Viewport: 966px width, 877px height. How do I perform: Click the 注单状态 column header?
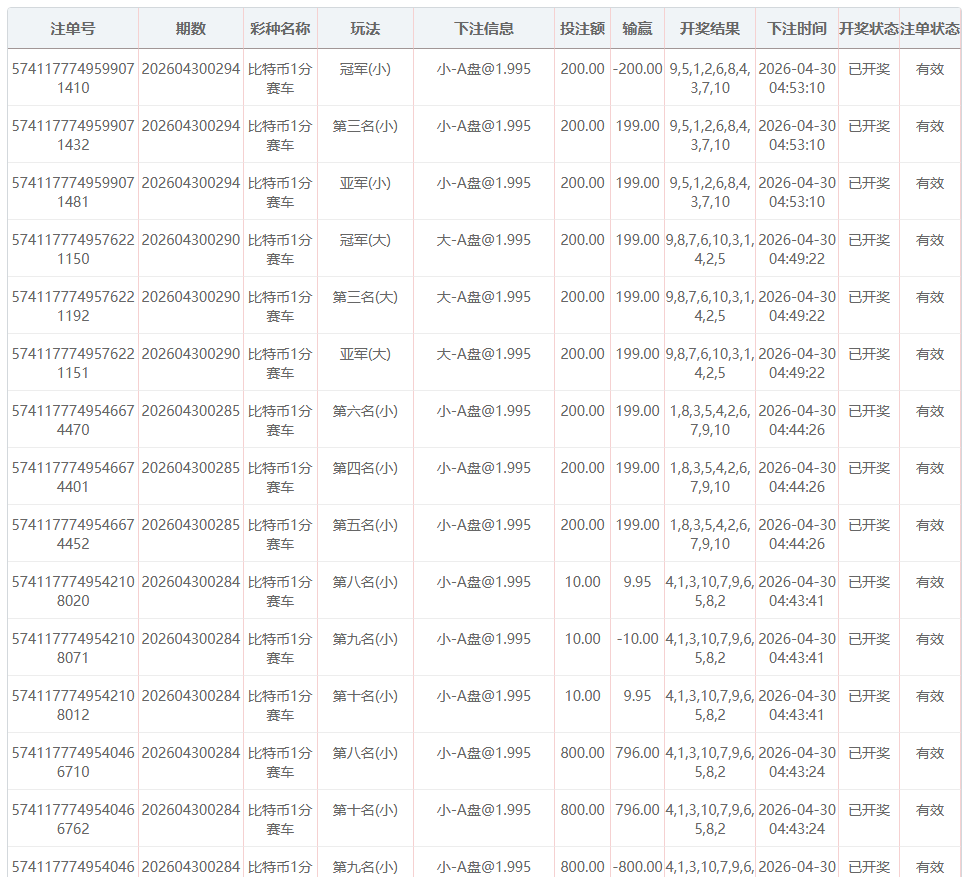click(x=930, y=29)
